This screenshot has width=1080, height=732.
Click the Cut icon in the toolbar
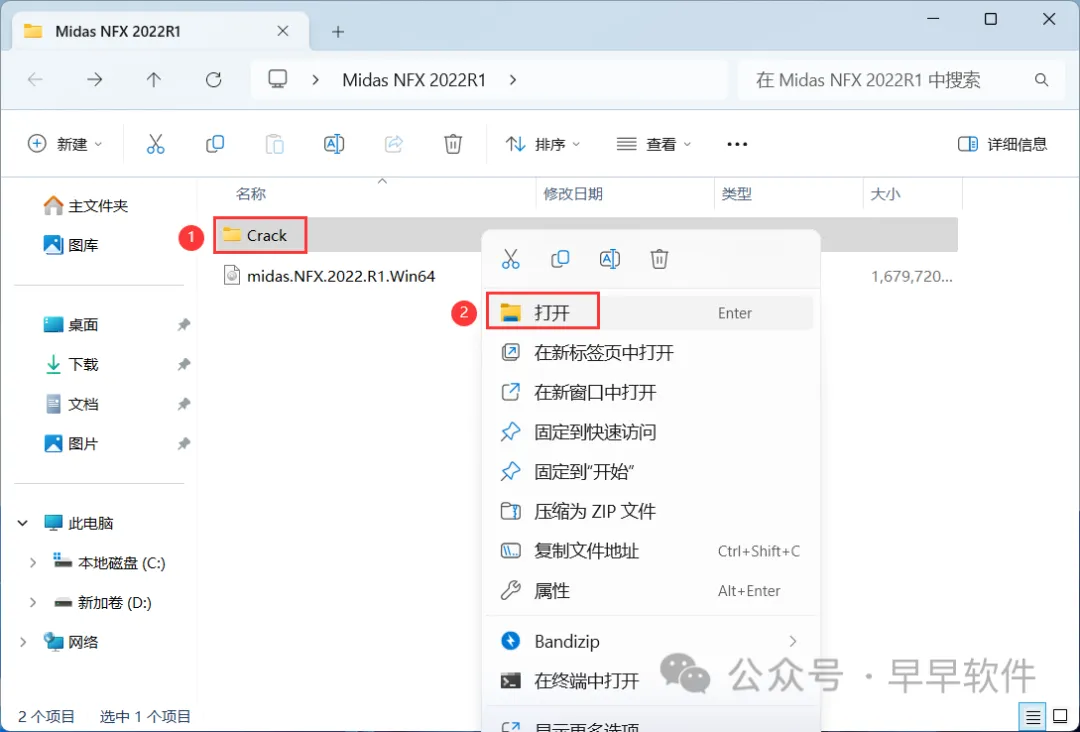coord(156,144)
